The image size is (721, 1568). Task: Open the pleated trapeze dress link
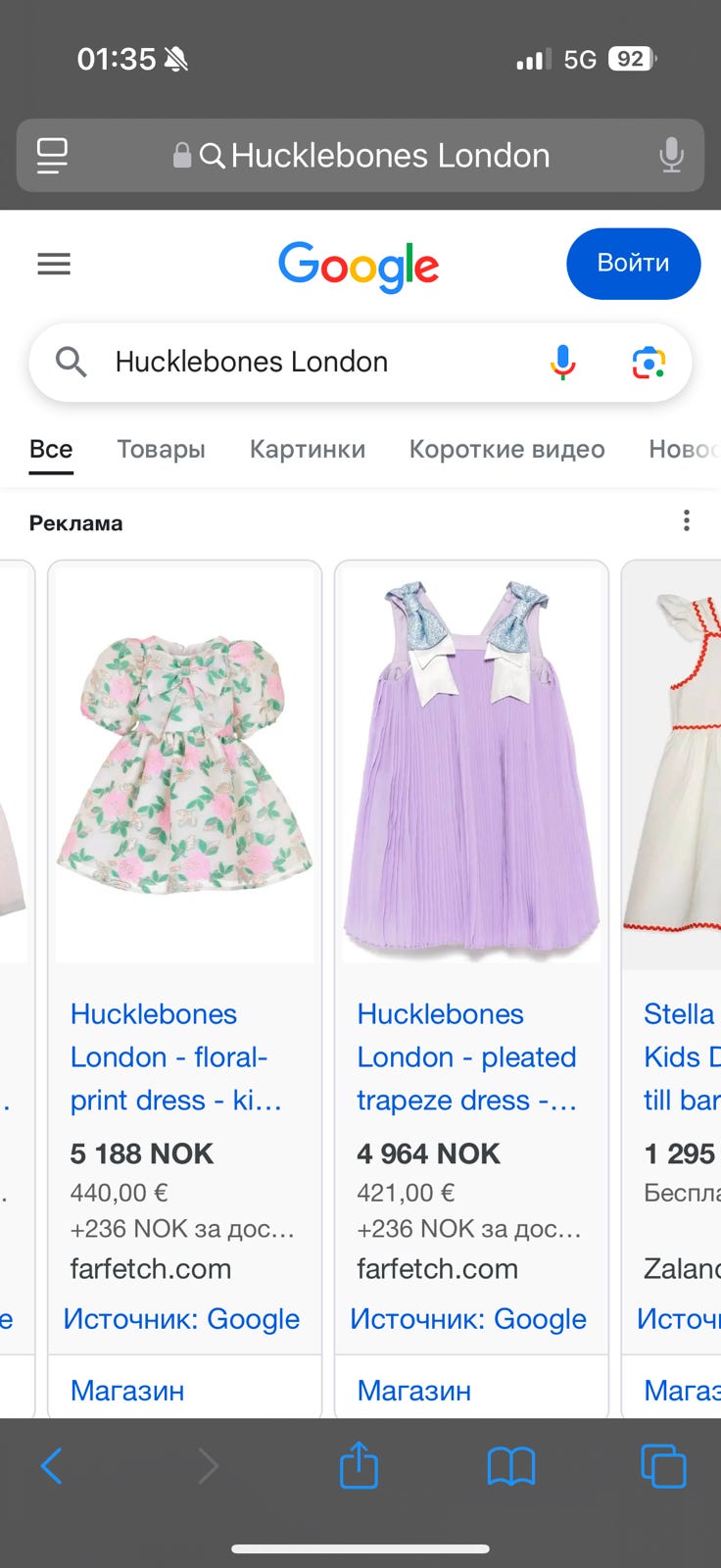465,1057
